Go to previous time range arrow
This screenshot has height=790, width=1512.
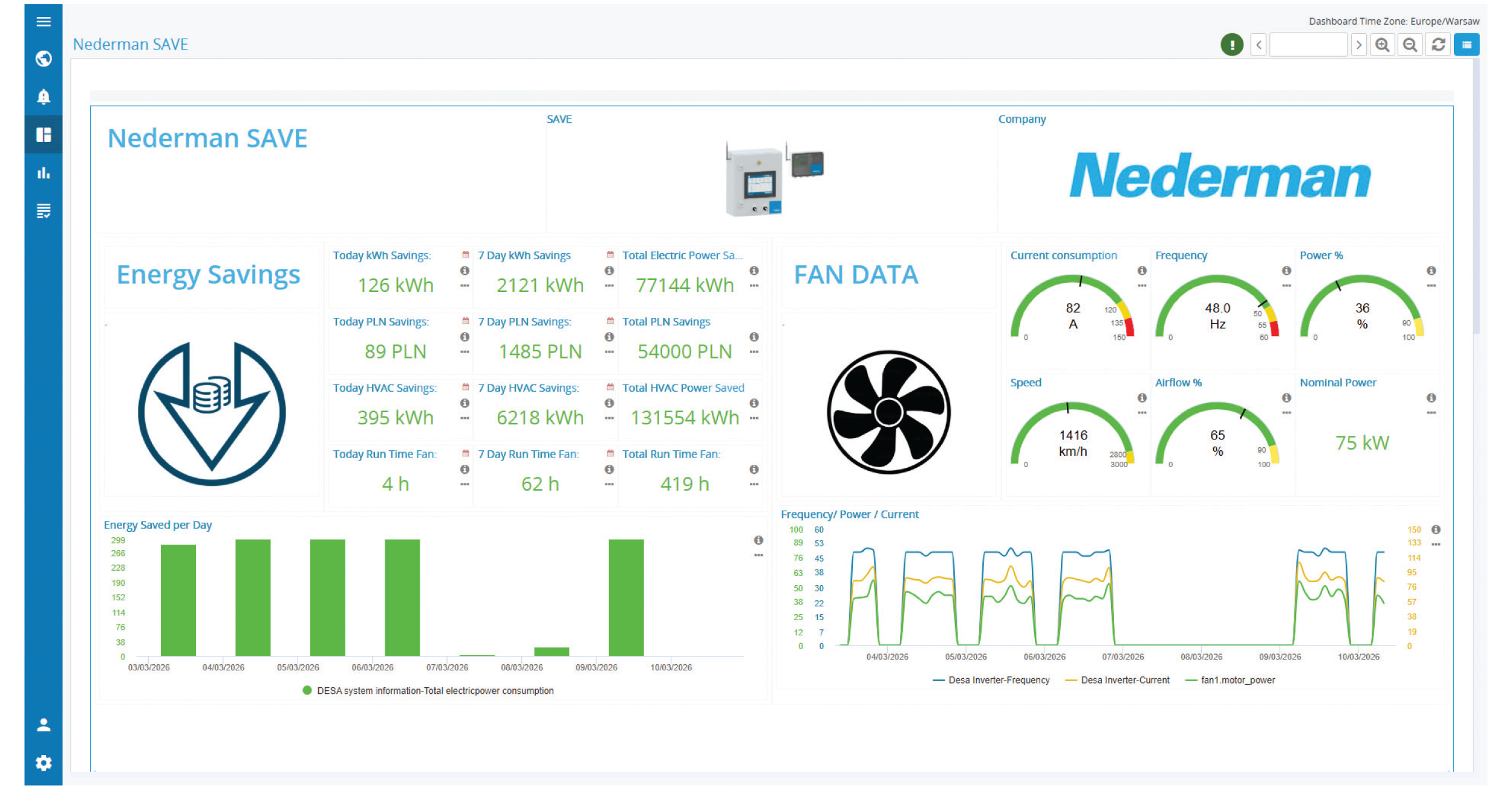tap(1259, 45)
